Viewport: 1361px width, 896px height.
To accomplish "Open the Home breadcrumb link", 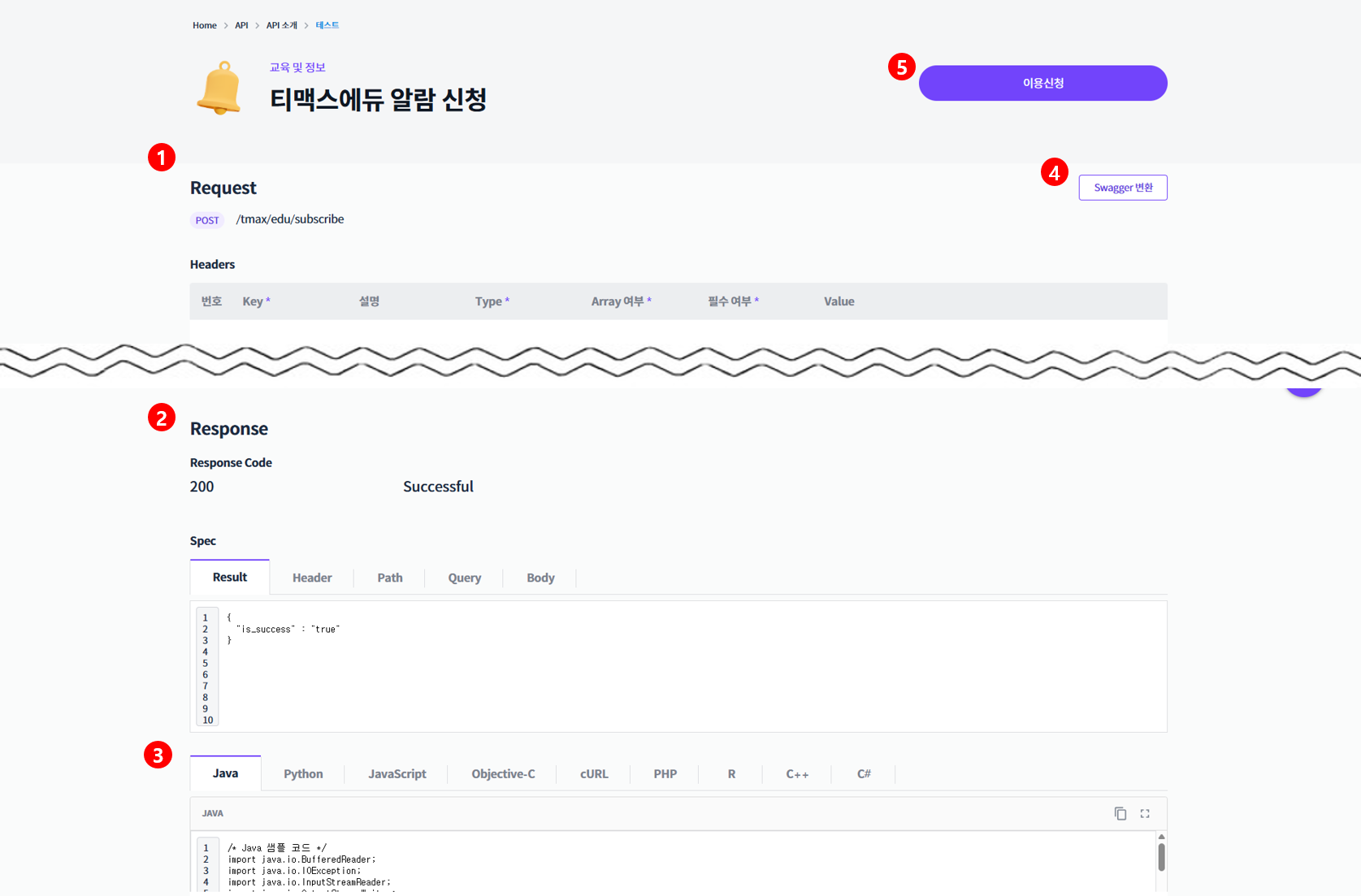I will 205,25.
